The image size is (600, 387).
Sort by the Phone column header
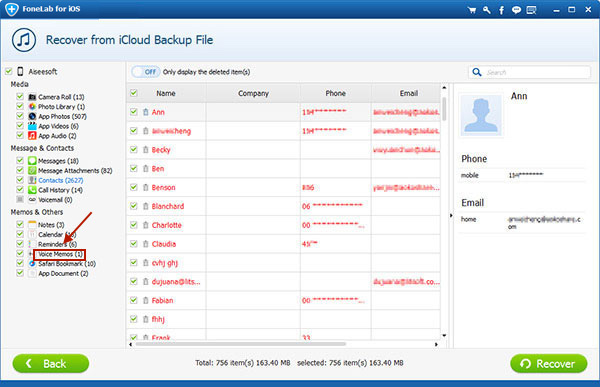click(x=336, y=93)
